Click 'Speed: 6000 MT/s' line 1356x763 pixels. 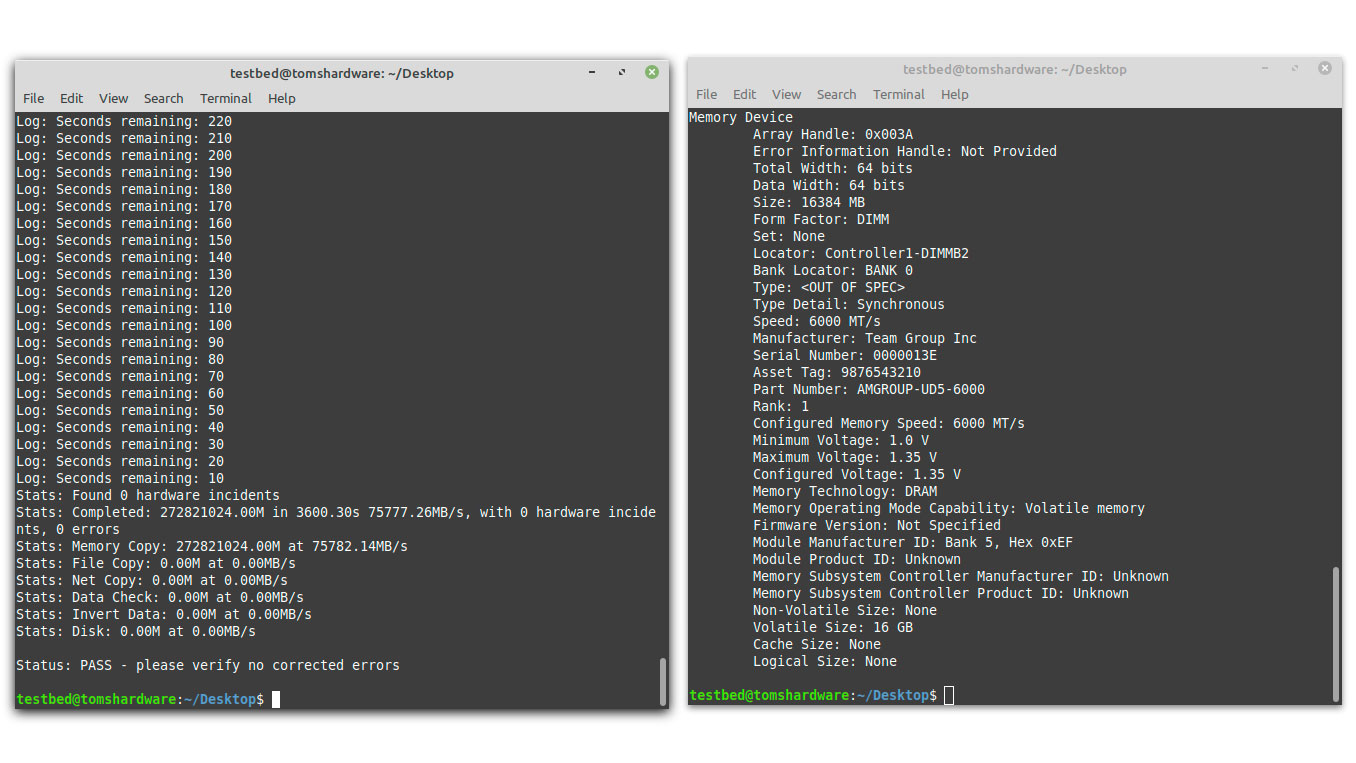coord(817,321)
